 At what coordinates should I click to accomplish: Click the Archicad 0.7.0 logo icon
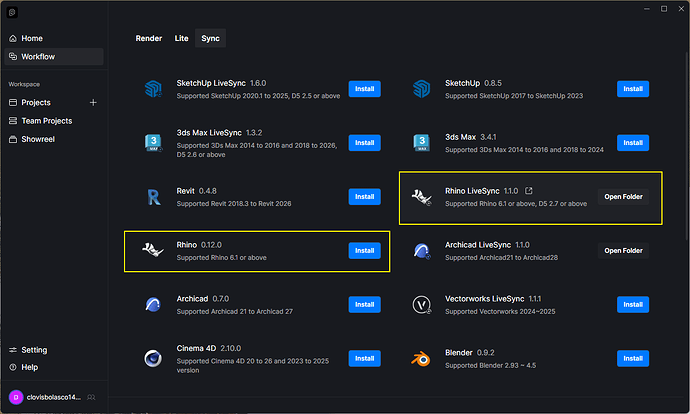(x=153, y=304)
